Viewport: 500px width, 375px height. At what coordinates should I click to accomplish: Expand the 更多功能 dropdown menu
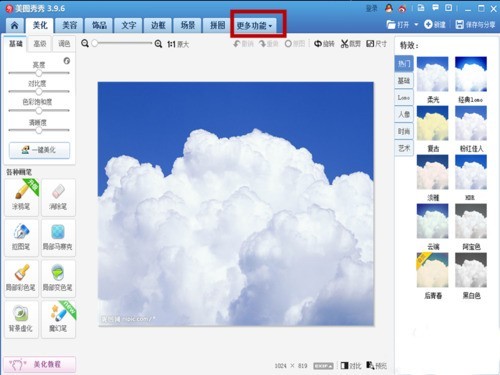pyautogui.click(x=255, y=26)
